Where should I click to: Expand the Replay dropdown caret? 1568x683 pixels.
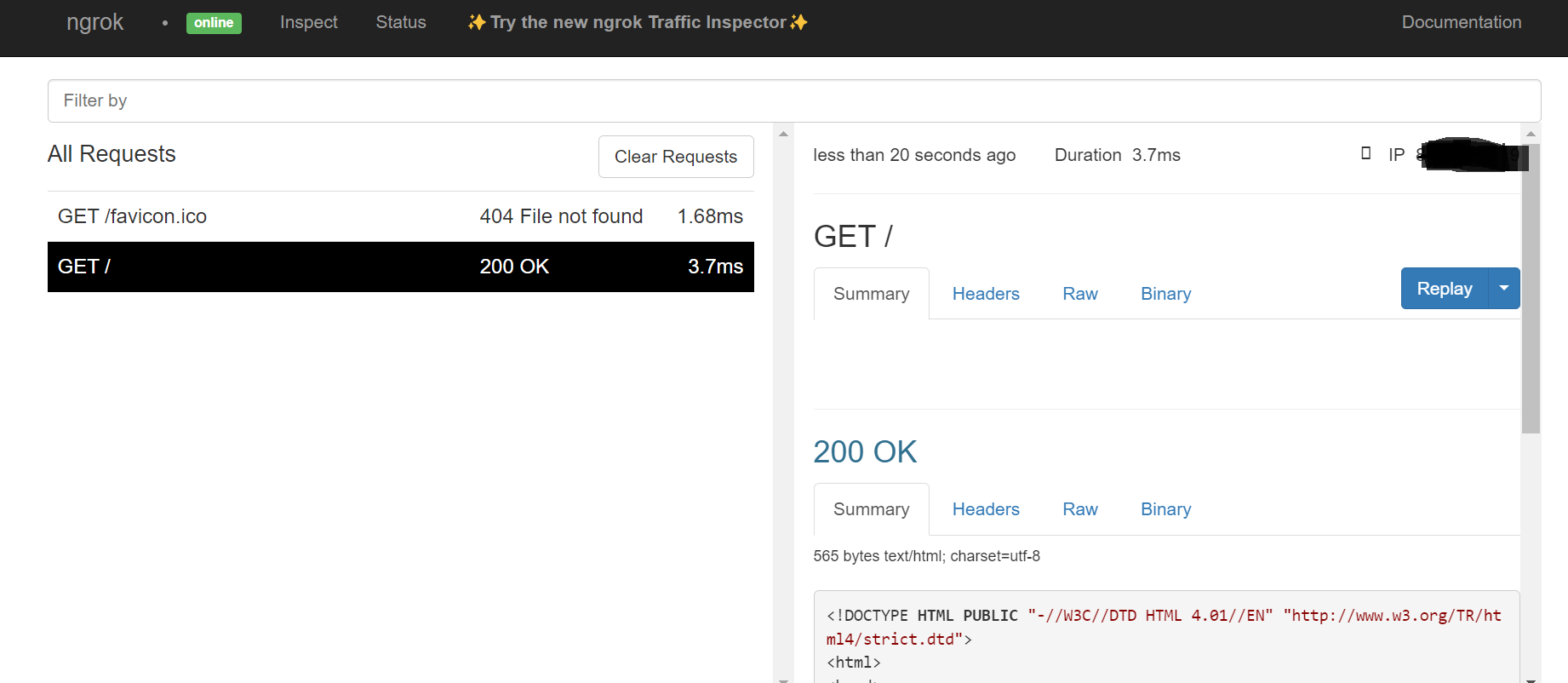(x=1504, y=289)
